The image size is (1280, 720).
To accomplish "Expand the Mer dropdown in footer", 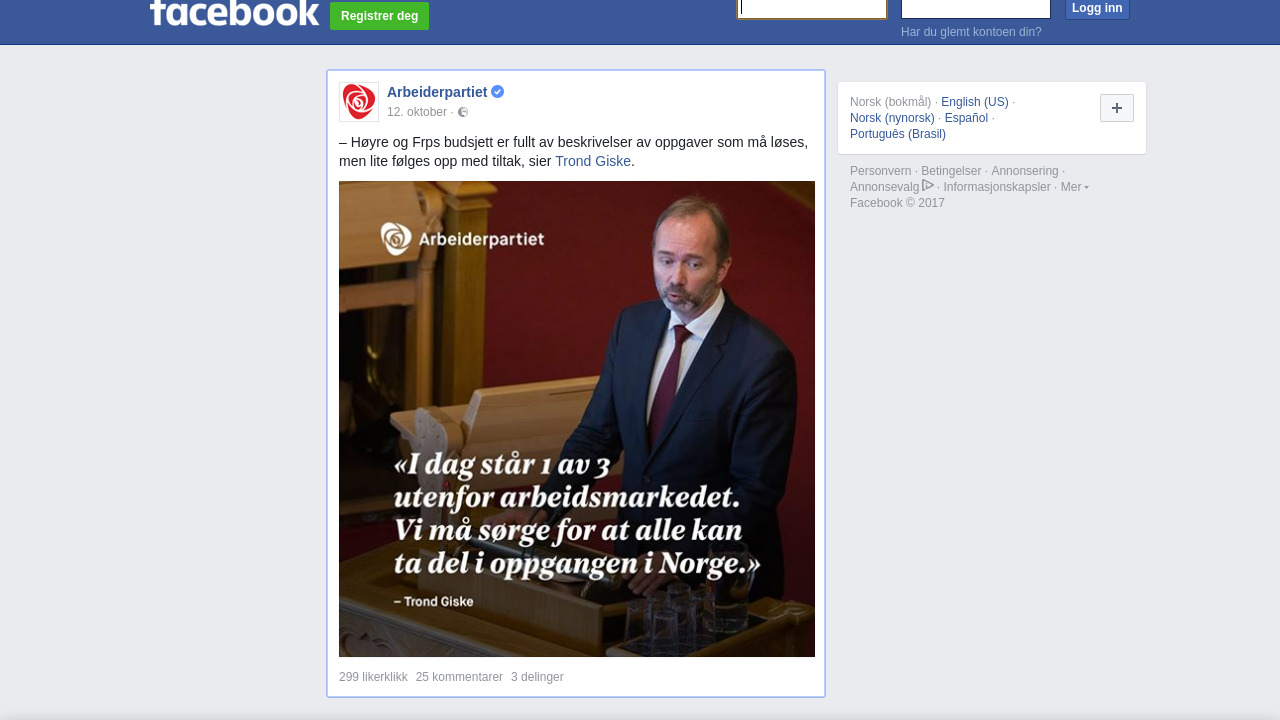I will point(1075,187).
